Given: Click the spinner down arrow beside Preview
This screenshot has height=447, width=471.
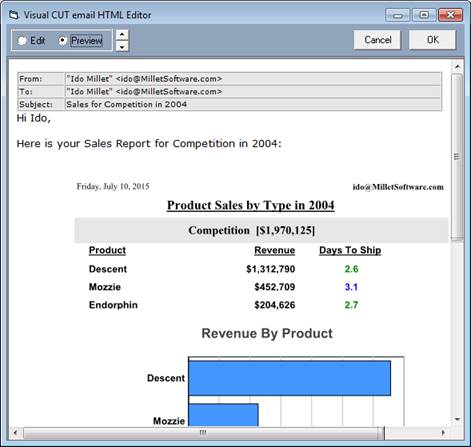Looking at the screenshot, I should click(122, 46).
